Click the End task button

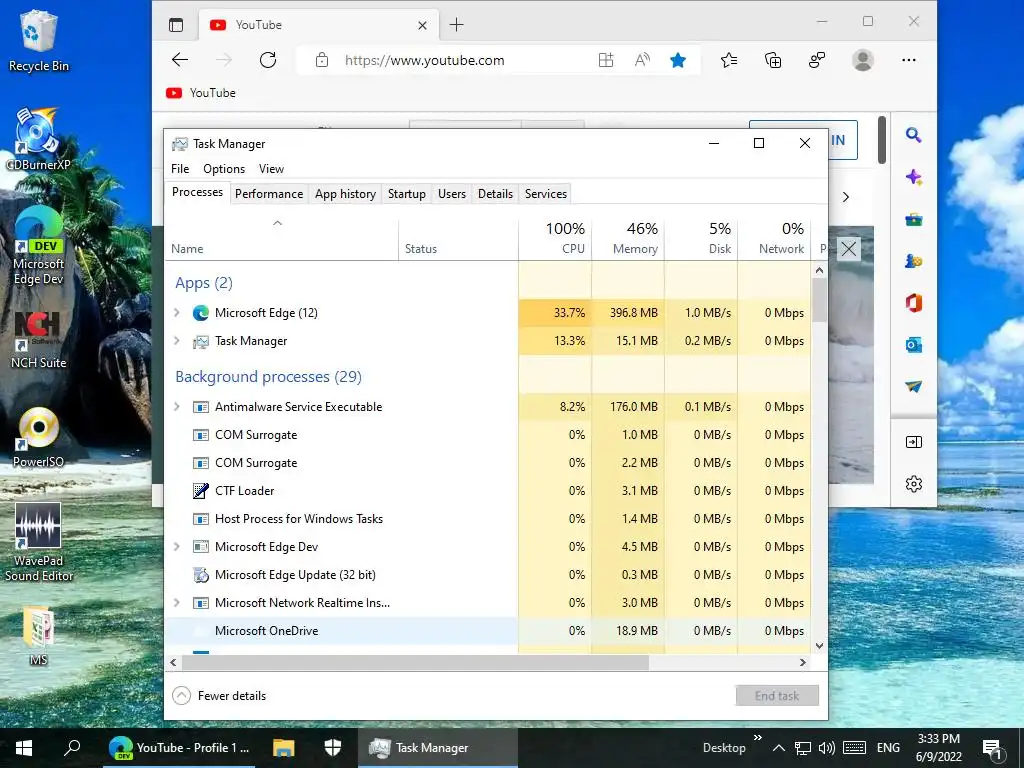(777, 696)
